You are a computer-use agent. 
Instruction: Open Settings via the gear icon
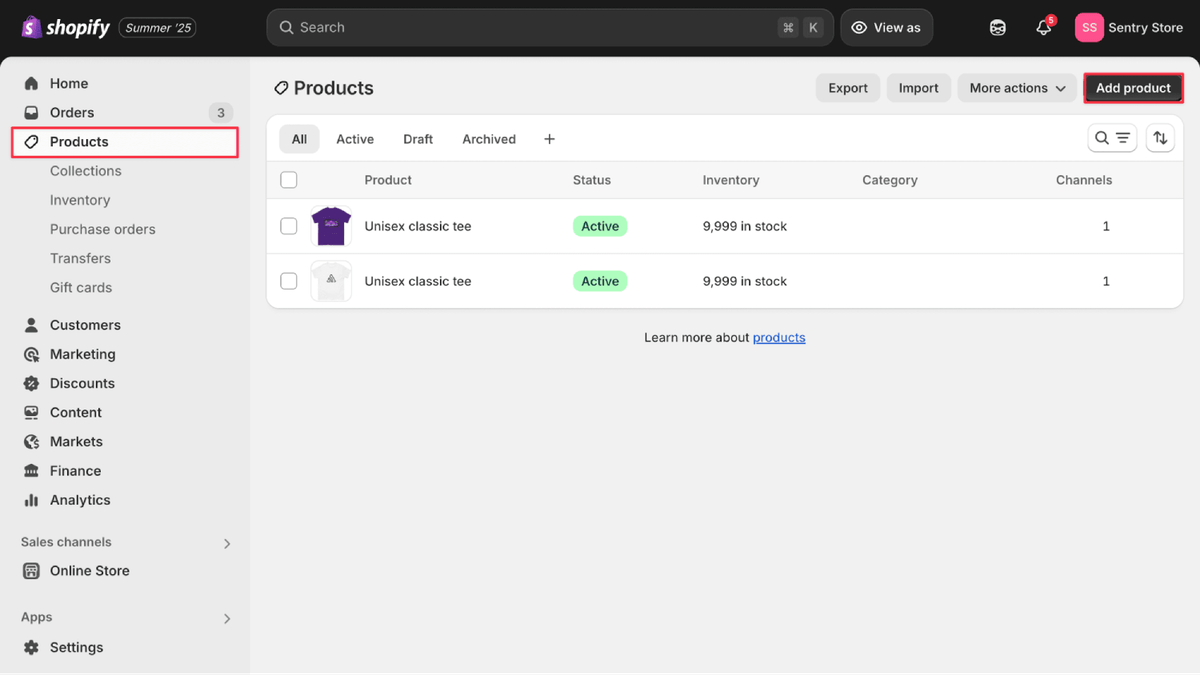(34, 647)
